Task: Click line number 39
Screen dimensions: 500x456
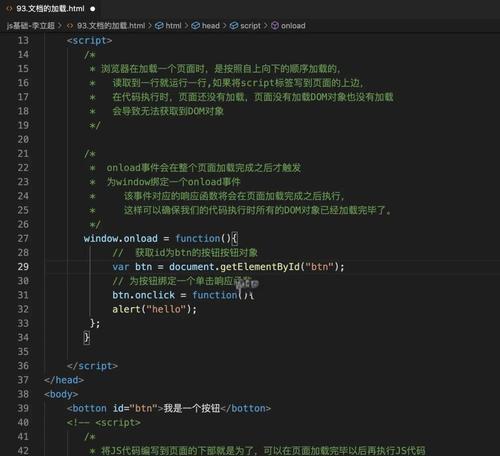Action: (x=23, y=408)
